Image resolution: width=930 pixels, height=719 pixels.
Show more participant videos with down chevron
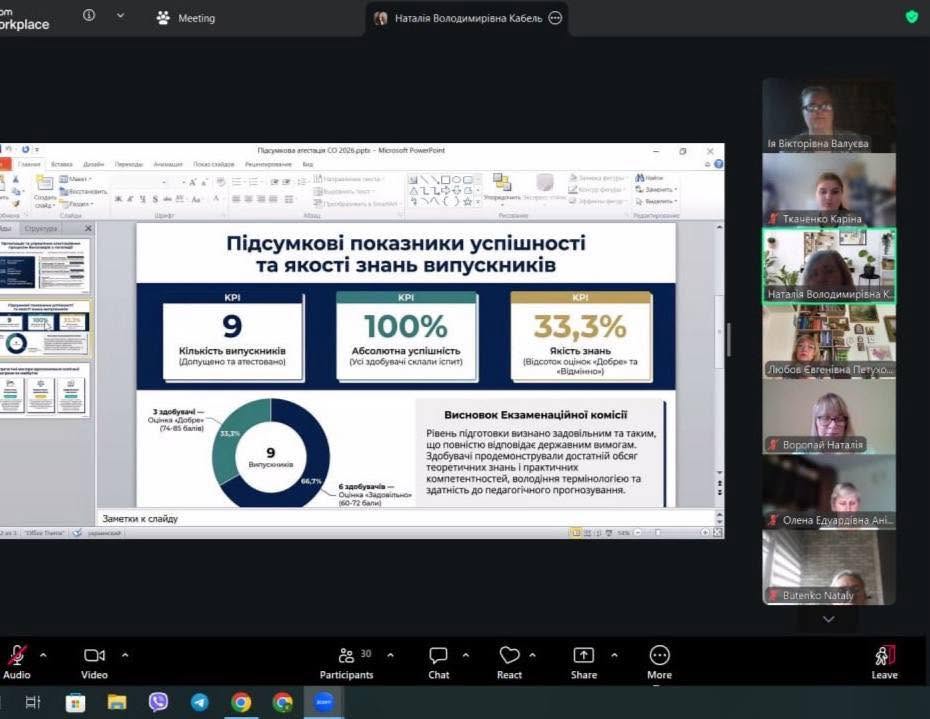(829, 619)
